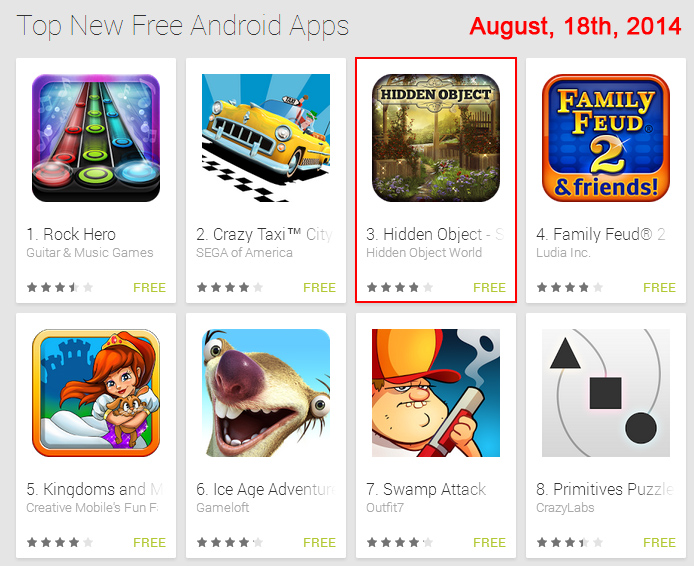The height and width of the screenshot is (566, 694).
Task: Open the '1. Rock Hero' title link
Action: tap(71, 234)
